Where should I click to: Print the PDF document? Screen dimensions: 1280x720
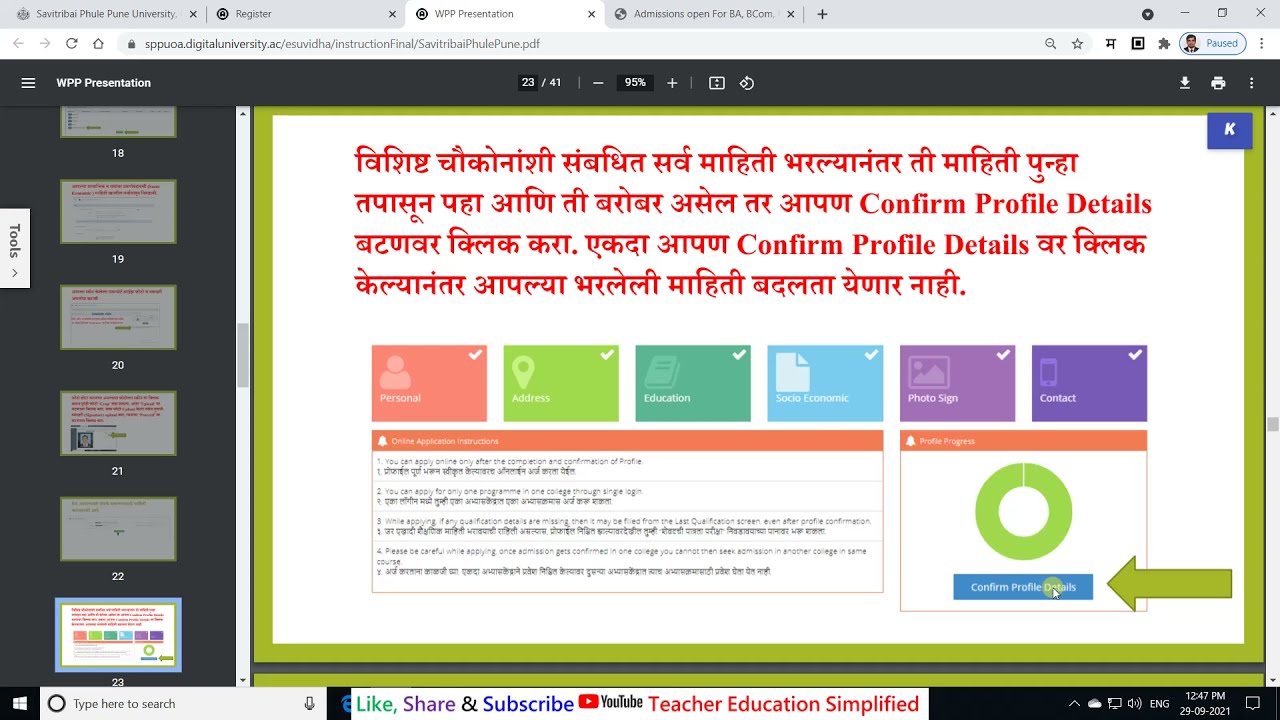click(x=1218, y=83)
